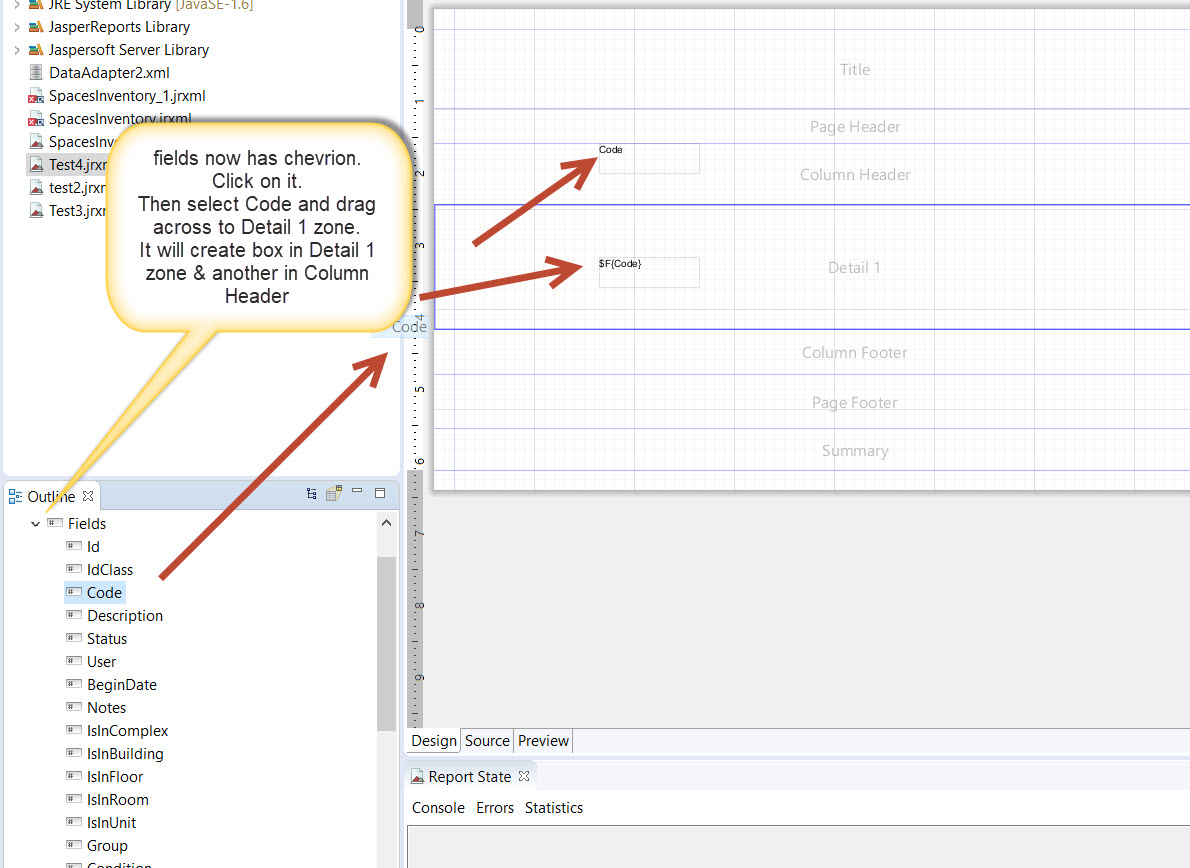Switch to the Source tab
Image resolution: width=1190 pixels, height=868 pixels.
(487, 741)
